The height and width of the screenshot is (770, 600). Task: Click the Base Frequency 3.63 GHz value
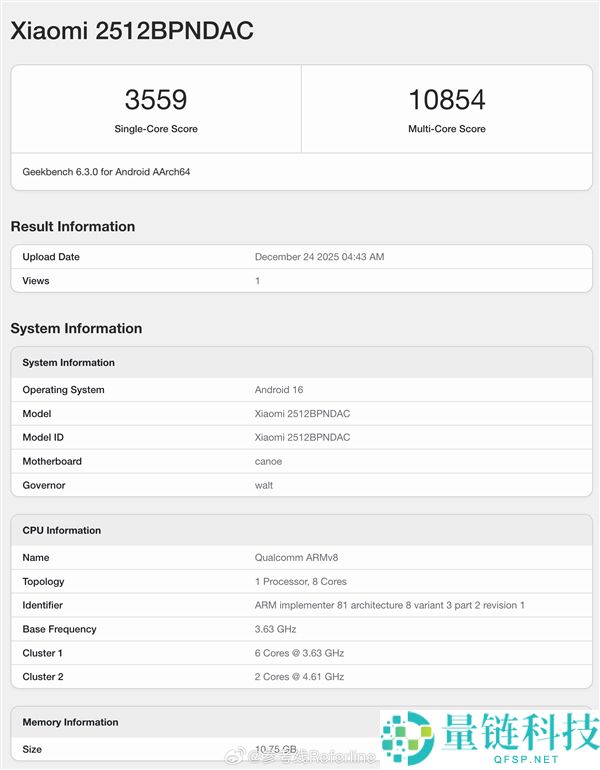point(275,629)
